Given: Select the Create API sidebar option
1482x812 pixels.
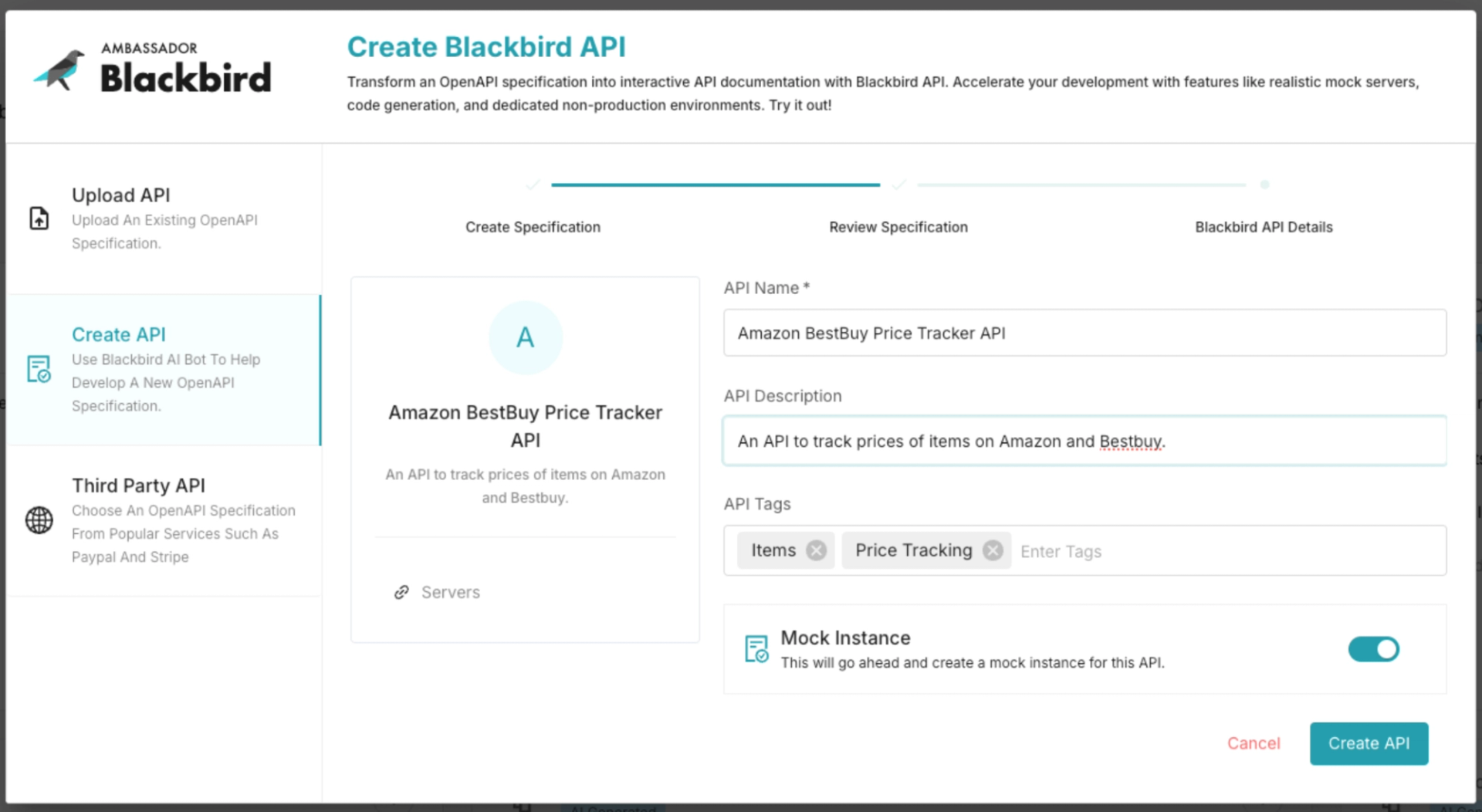Looking at the screenshot, I should (x=164, y=370).
